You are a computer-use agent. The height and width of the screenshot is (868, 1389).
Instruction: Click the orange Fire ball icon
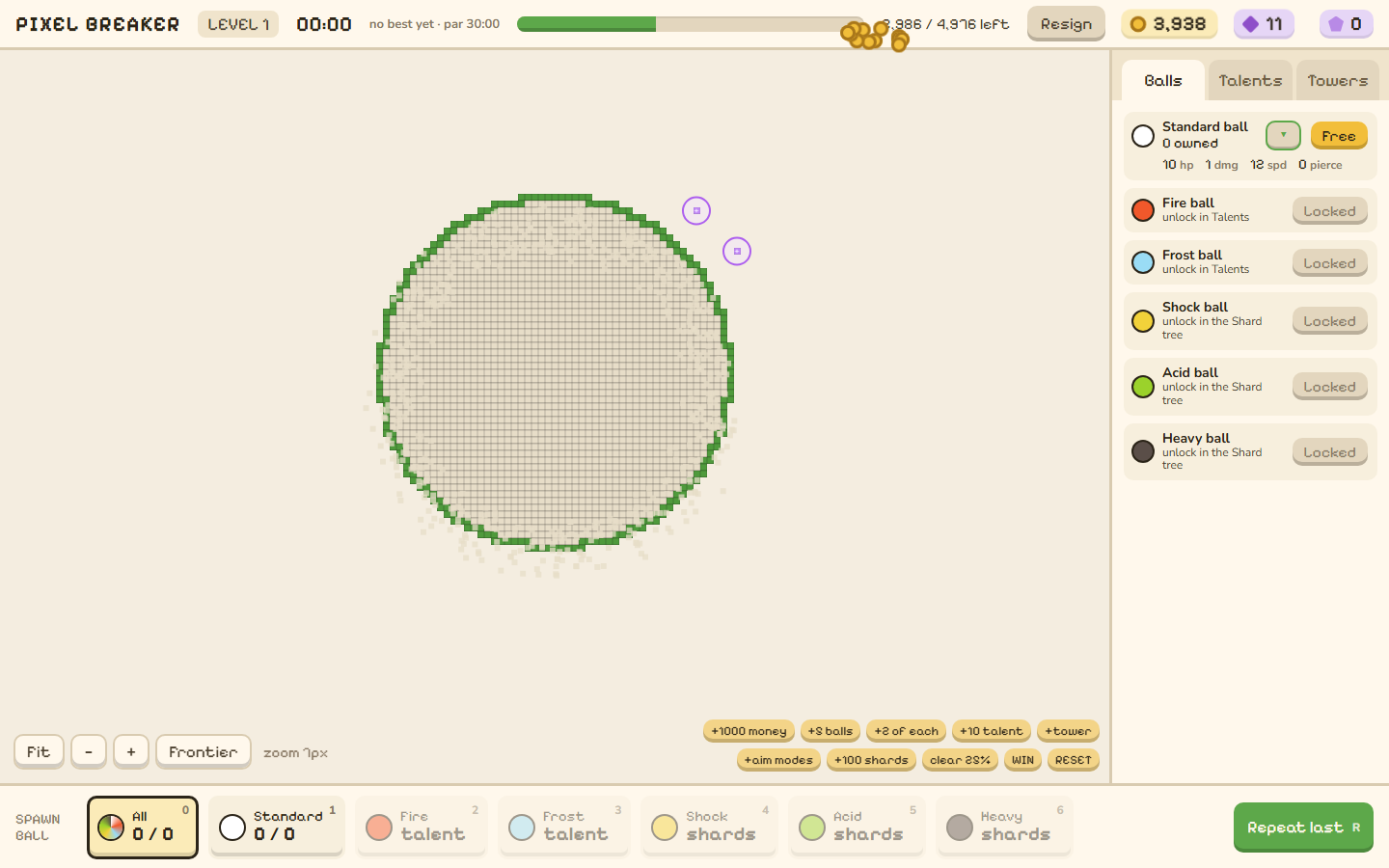pos(1143,210)
